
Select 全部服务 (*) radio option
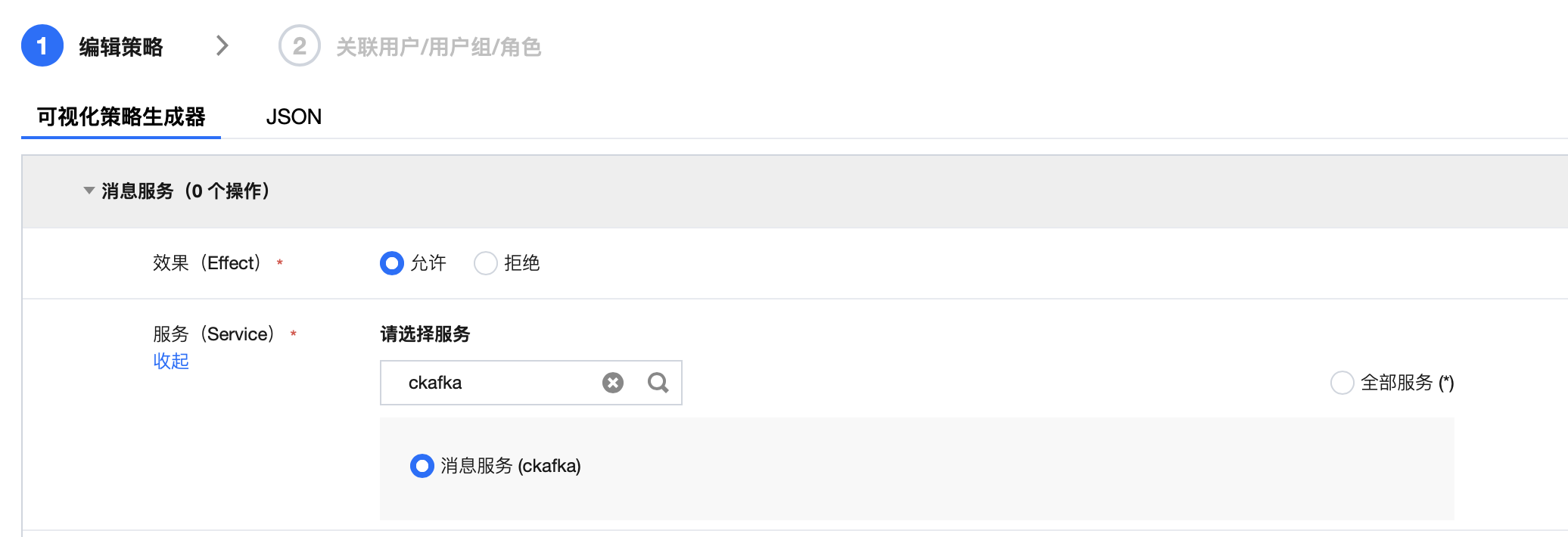click(x=1342, y=383)
